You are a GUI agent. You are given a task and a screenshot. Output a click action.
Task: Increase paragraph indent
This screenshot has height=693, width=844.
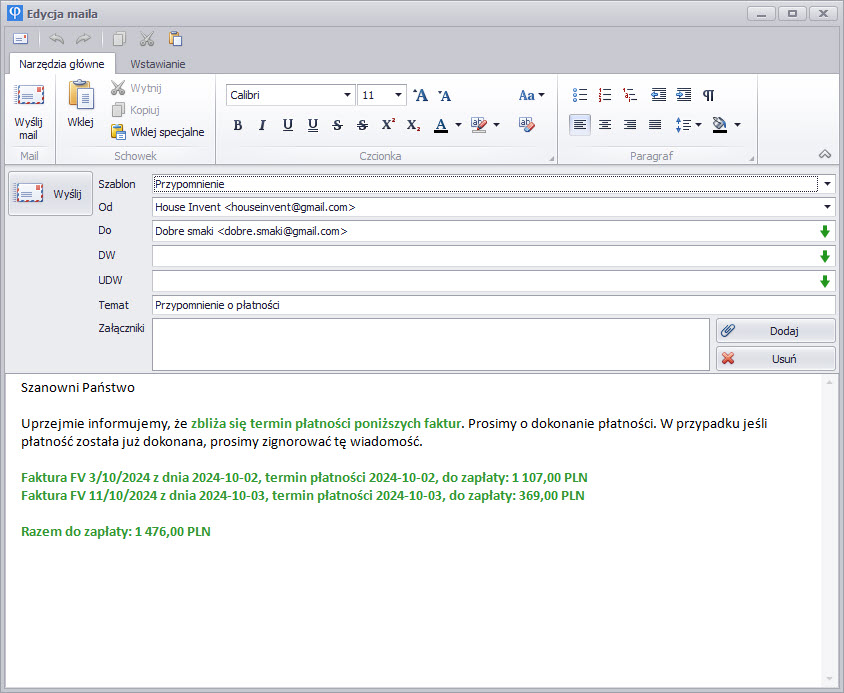(x=684, y=95)
